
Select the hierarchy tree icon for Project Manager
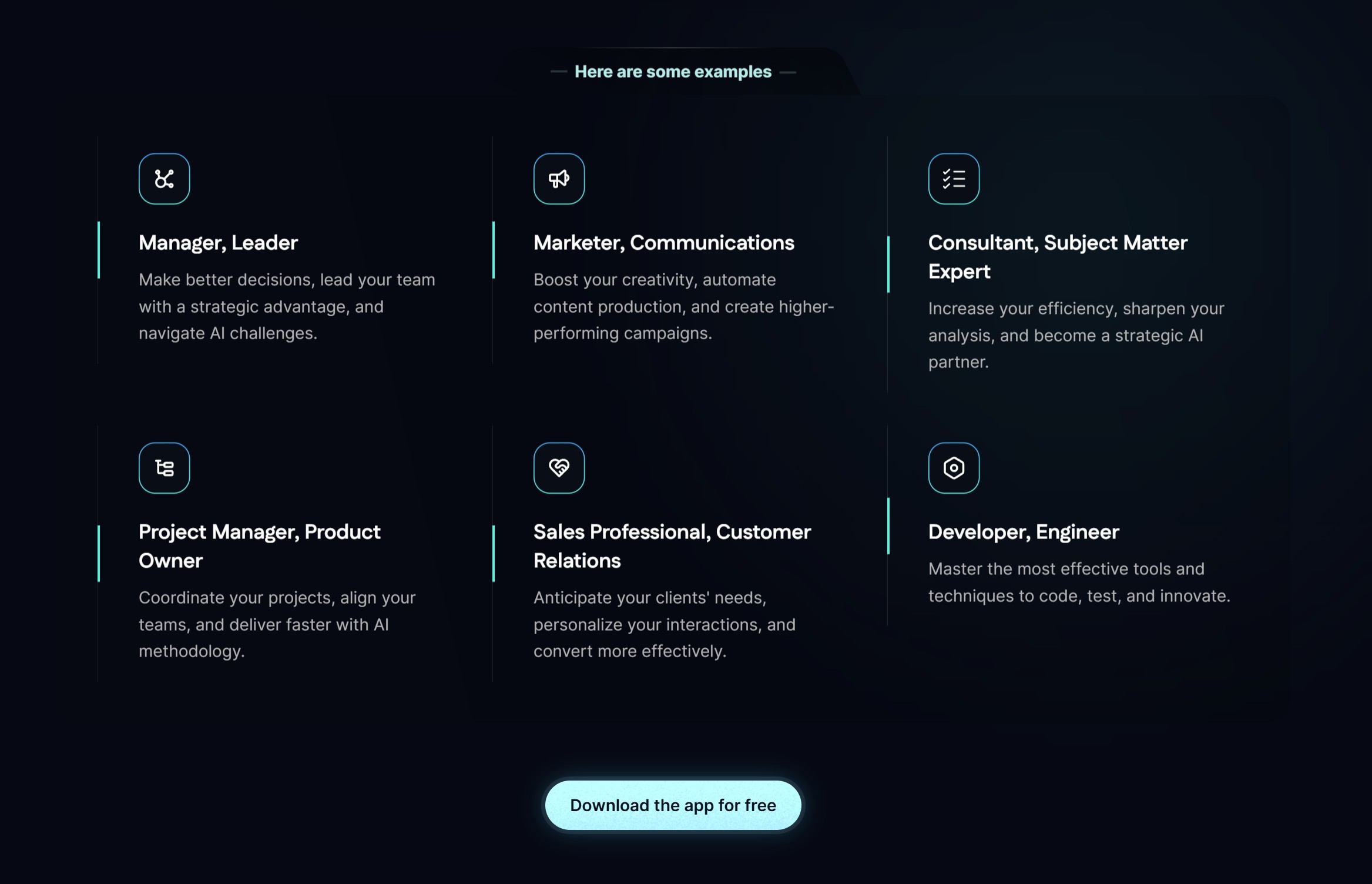tap(164, 467)
